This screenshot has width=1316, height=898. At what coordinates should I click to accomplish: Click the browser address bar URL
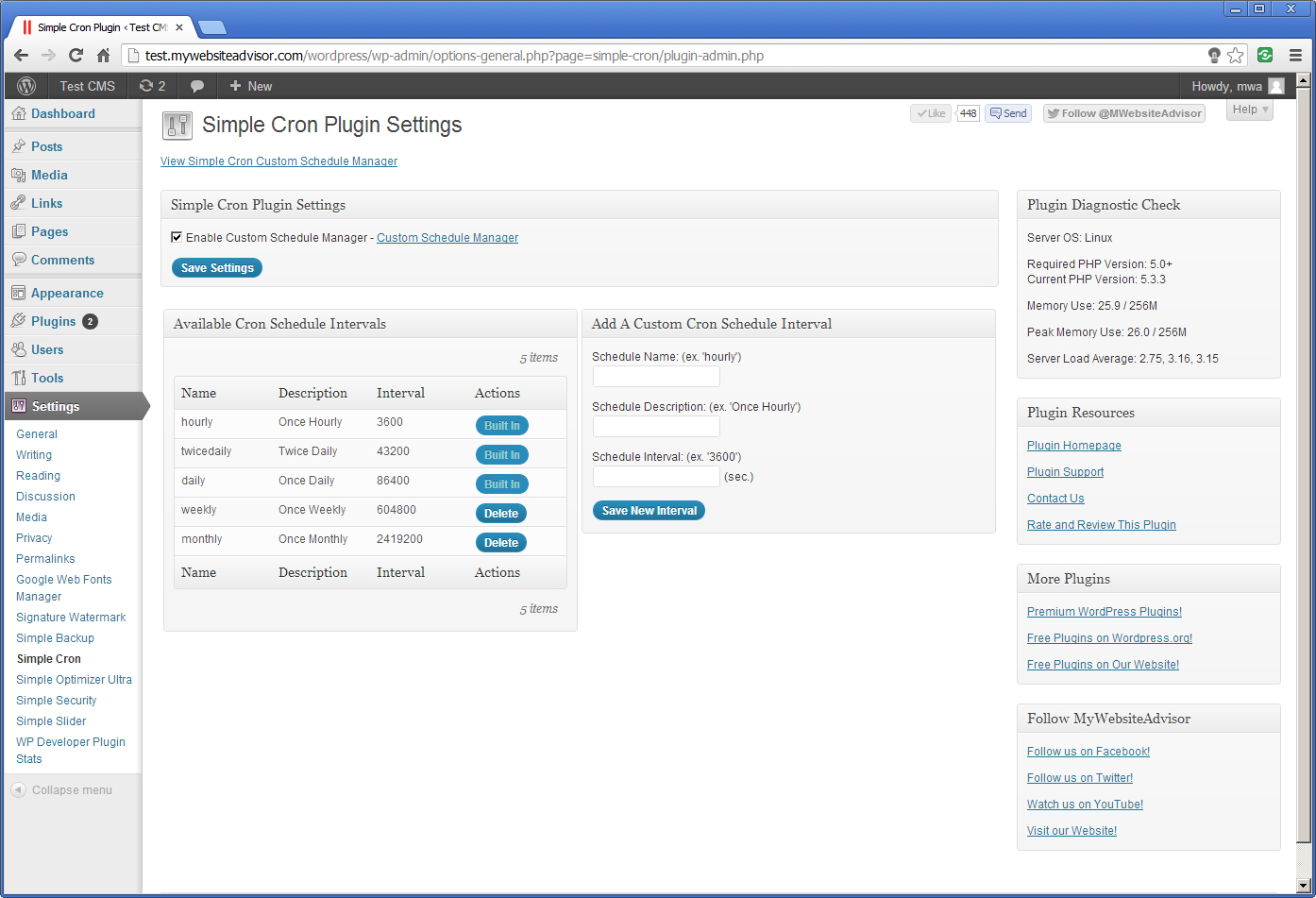click(x=454, y=56)
